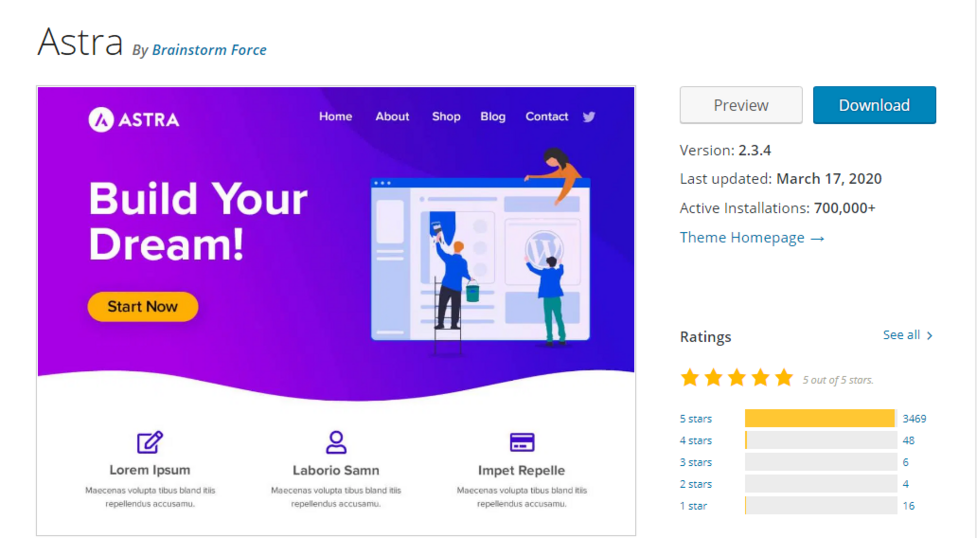The width and height of the screenshot is (977, 538).
Task: Click the Preview button
Action: [x=741, y=105]
